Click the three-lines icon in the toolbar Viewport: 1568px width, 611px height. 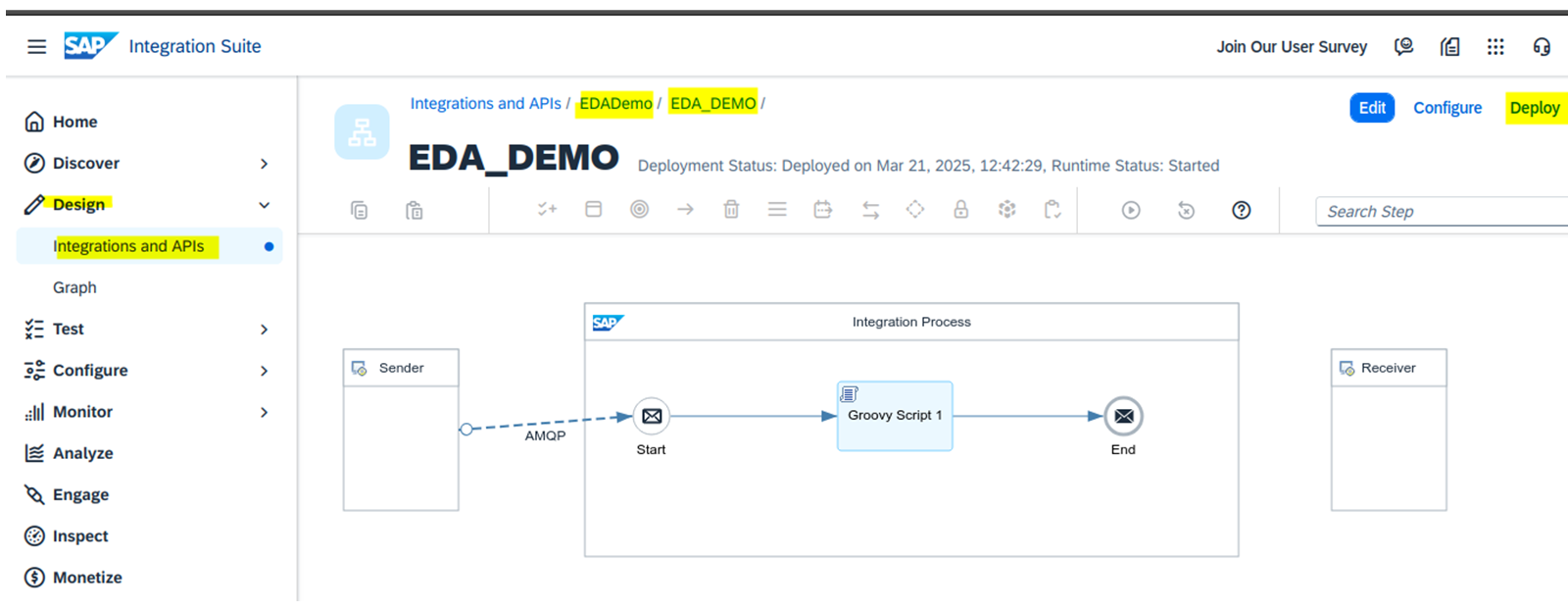click(777, 209)
